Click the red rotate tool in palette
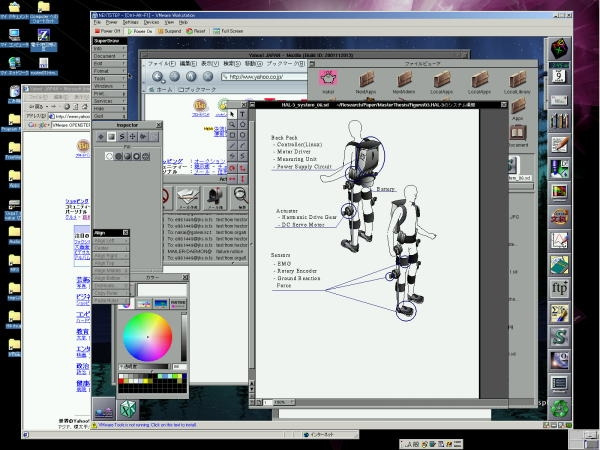The image size is (600, 450). coord(232,168)
